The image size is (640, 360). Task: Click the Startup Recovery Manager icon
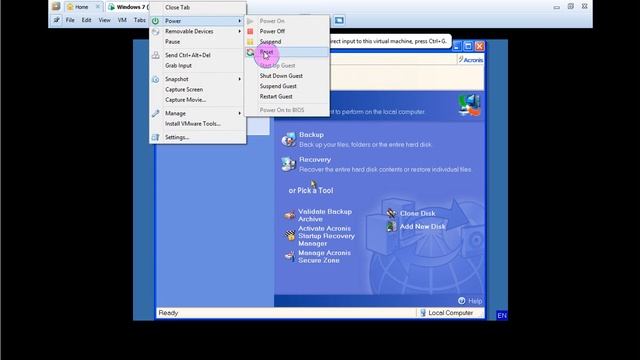290,235
